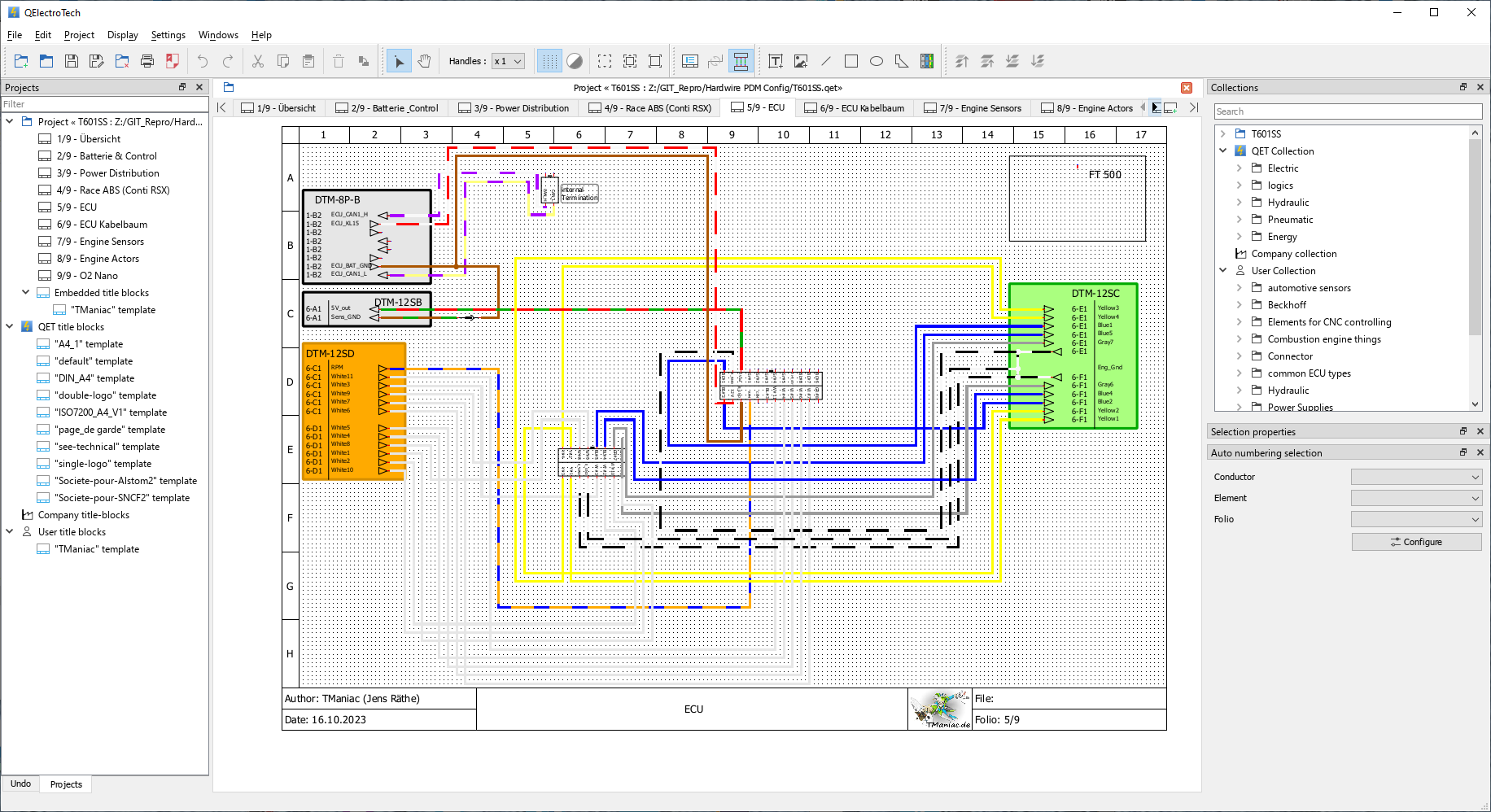
Task: Close the project tab with red X
Action: [1187, 88]
